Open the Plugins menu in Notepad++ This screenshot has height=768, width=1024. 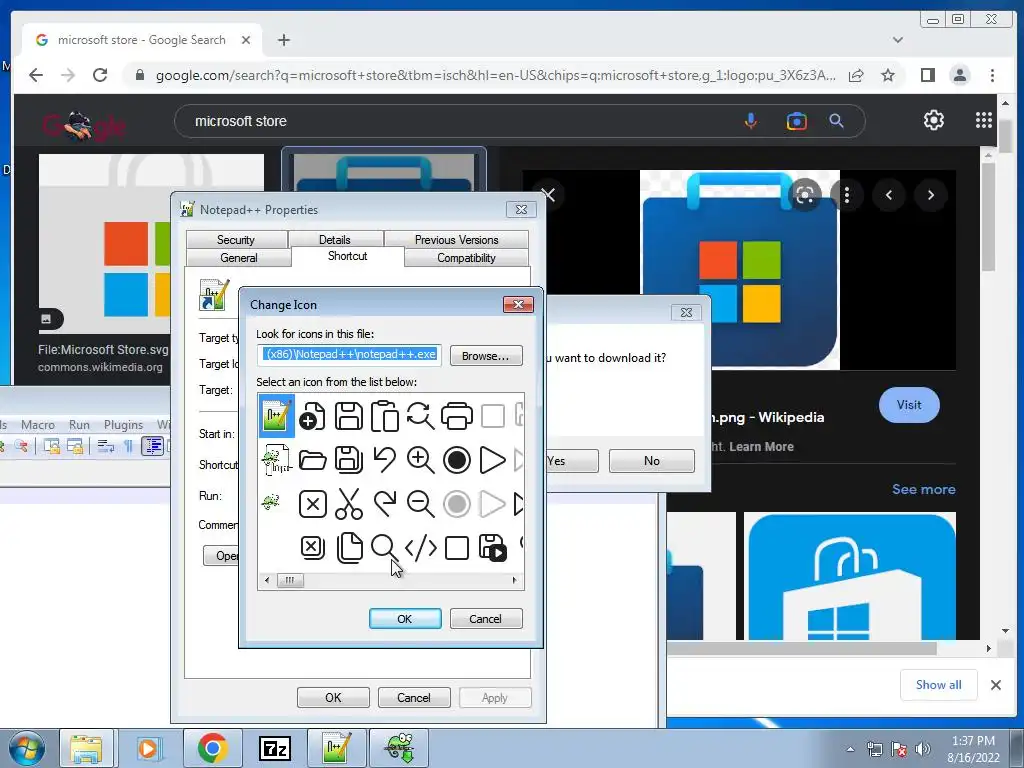tap(123, 424)
